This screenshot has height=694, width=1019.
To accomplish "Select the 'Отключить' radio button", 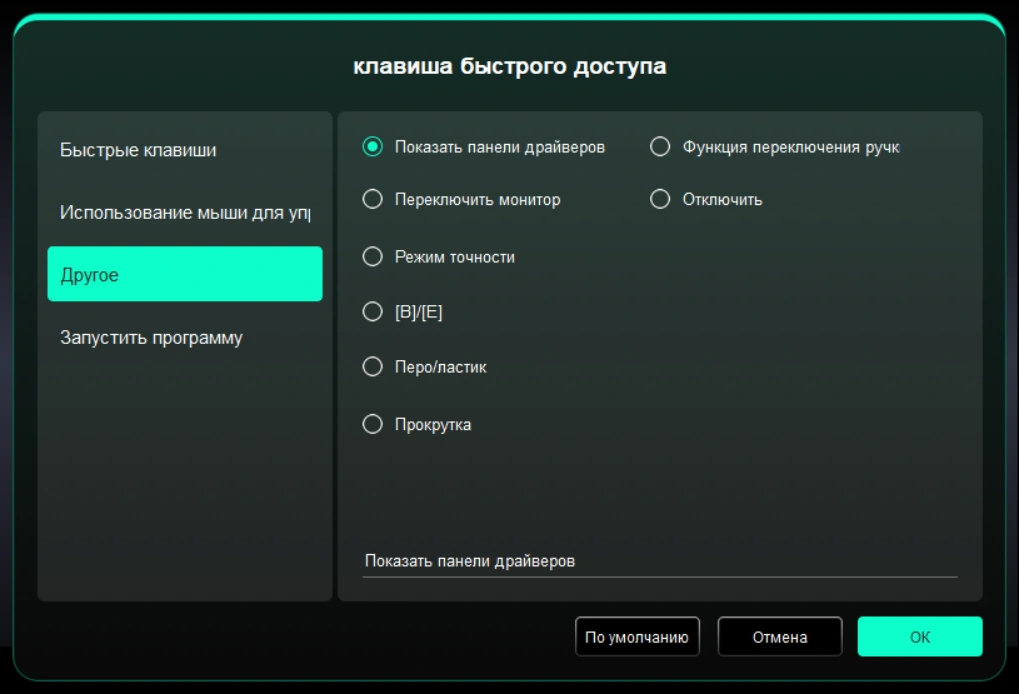I will (x=660, y=200).
